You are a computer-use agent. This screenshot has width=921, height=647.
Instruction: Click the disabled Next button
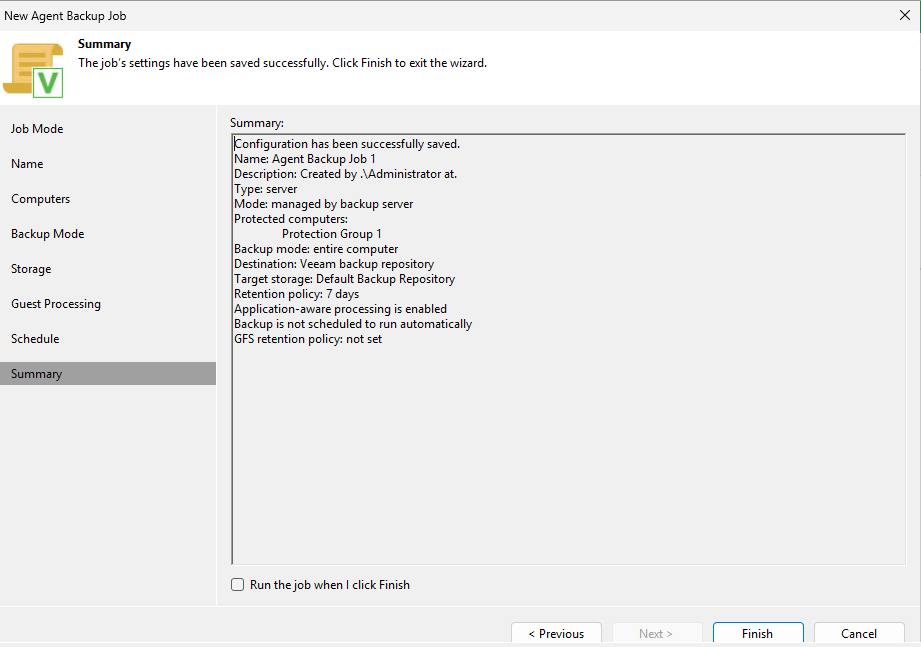(x=657, y=633)
